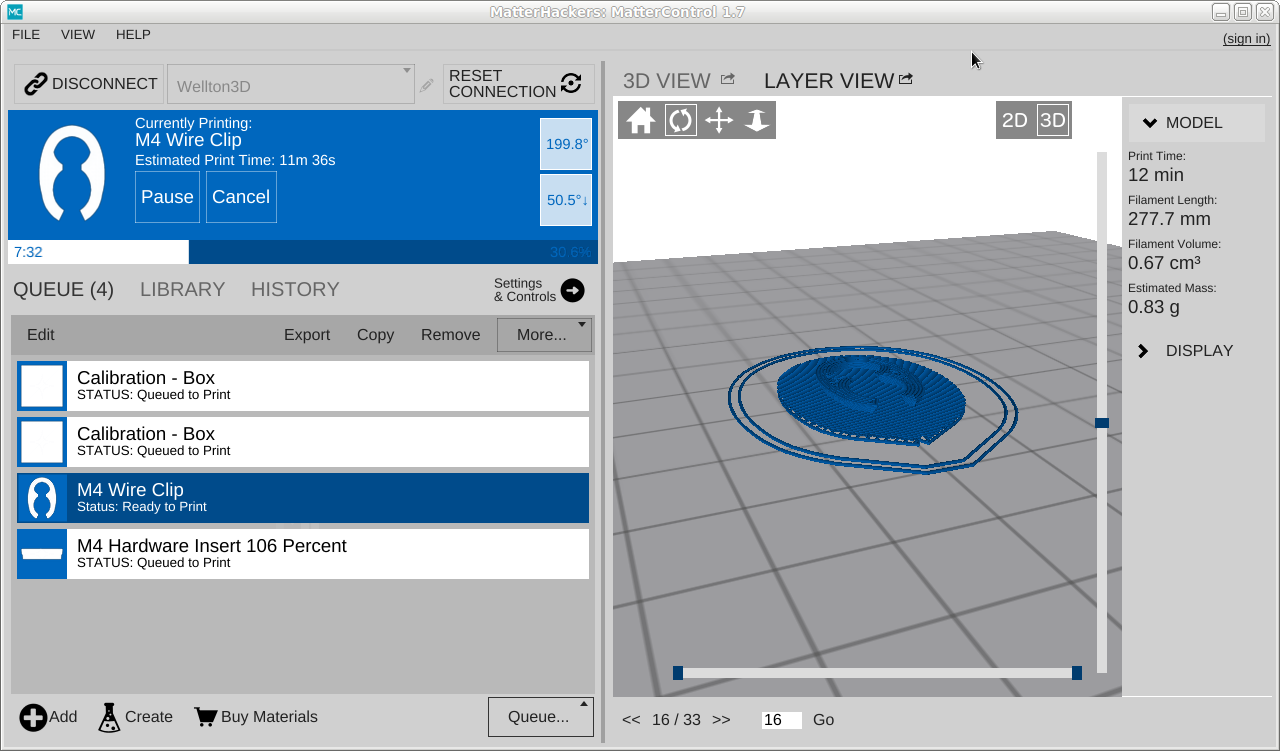Screen dimensions: 1280x751
Task: Expand the DISPLAY options section
Action: click(x=1144, y=351)
